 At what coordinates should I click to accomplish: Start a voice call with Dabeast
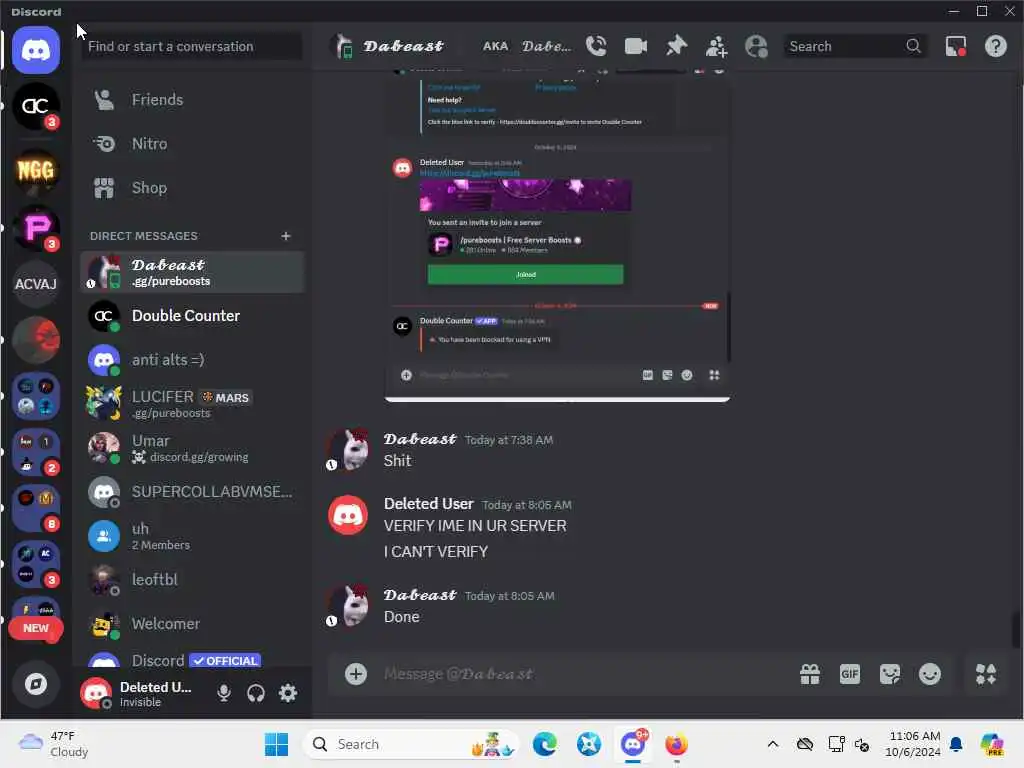pyautogui.click(x=596, y=46)
